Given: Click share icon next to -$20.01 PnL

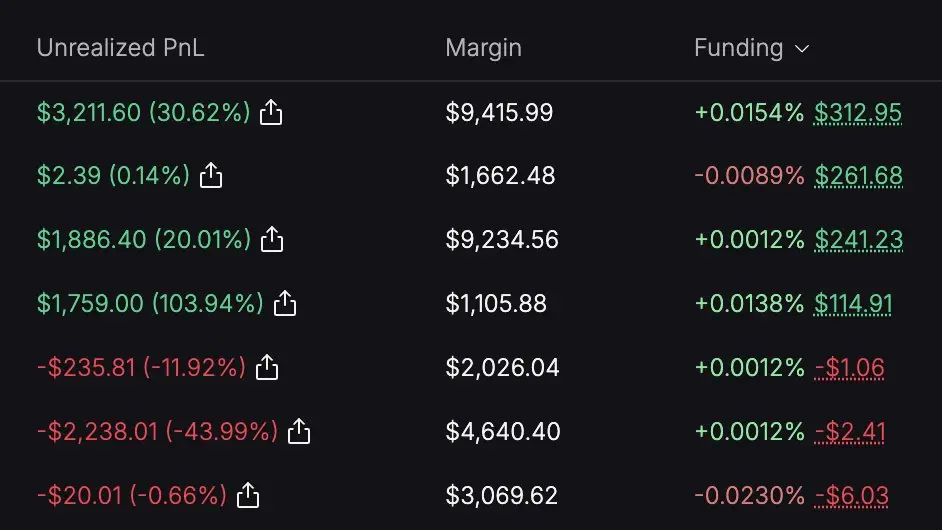Looking at the screenshot, I should pyautogui.click(x=248, y=495).
